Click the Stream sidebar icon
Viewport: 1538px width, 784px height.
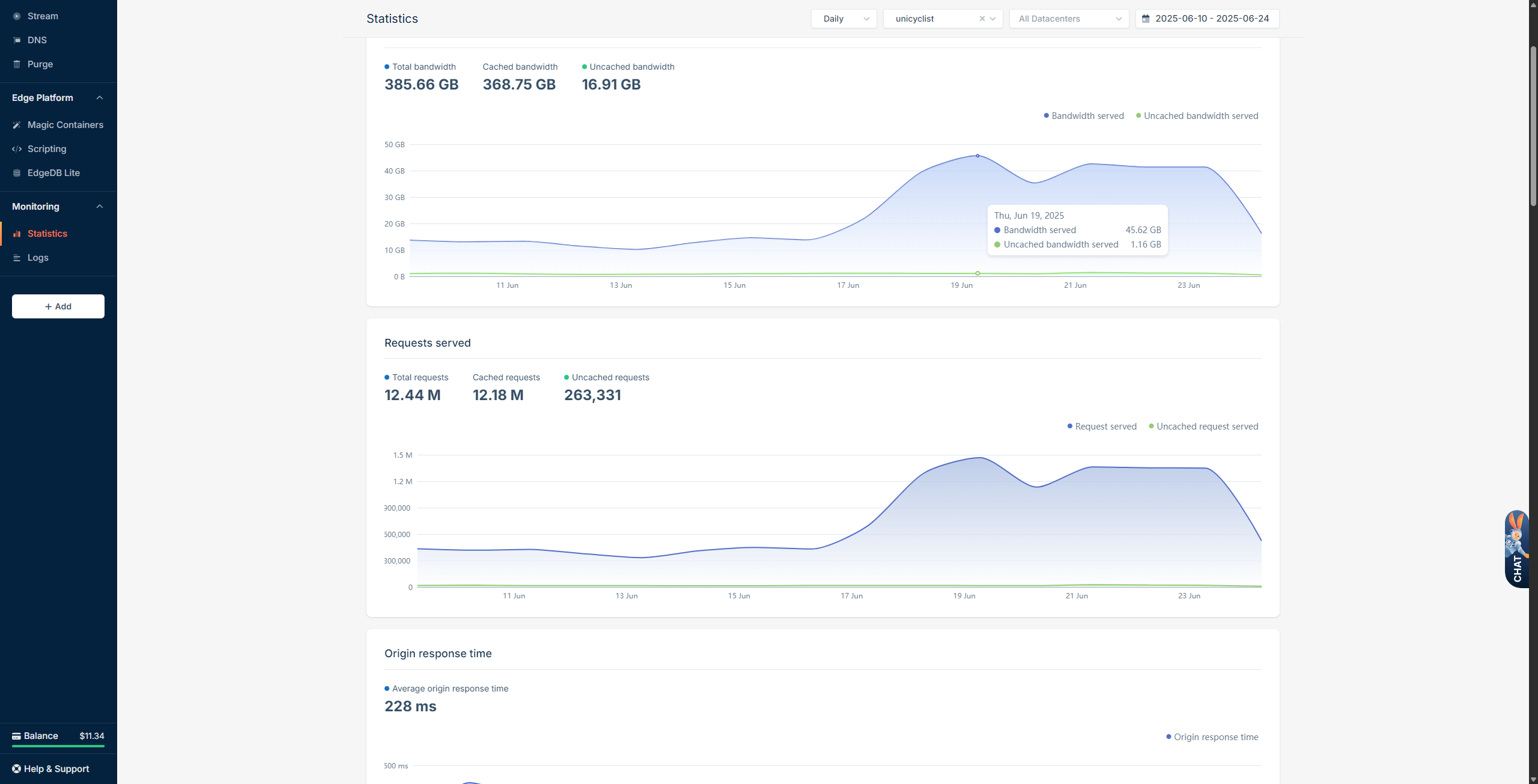coord(17,16)
